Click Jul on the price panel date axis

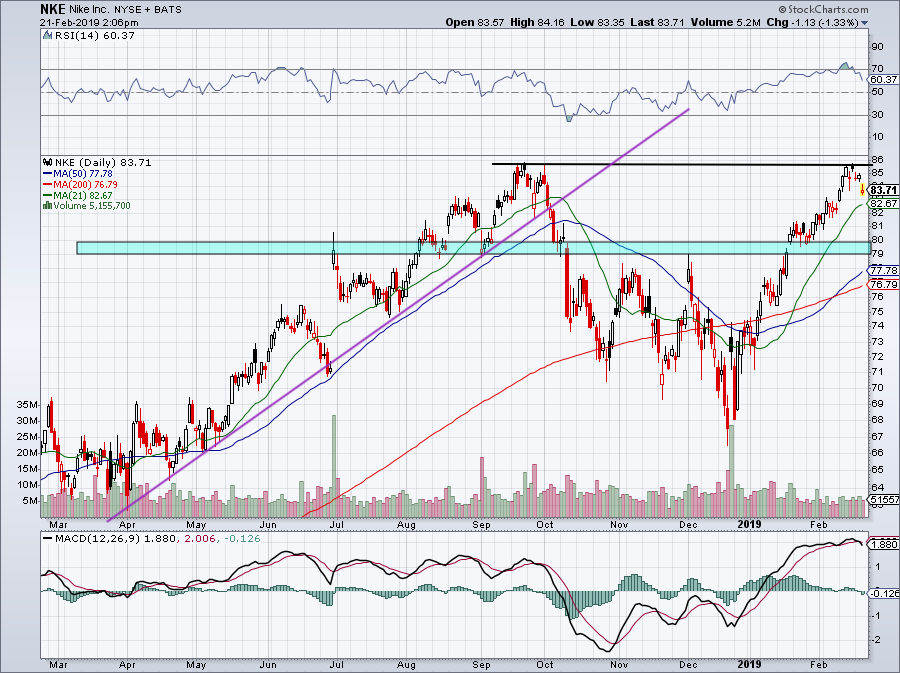click(x=336, y=524)
